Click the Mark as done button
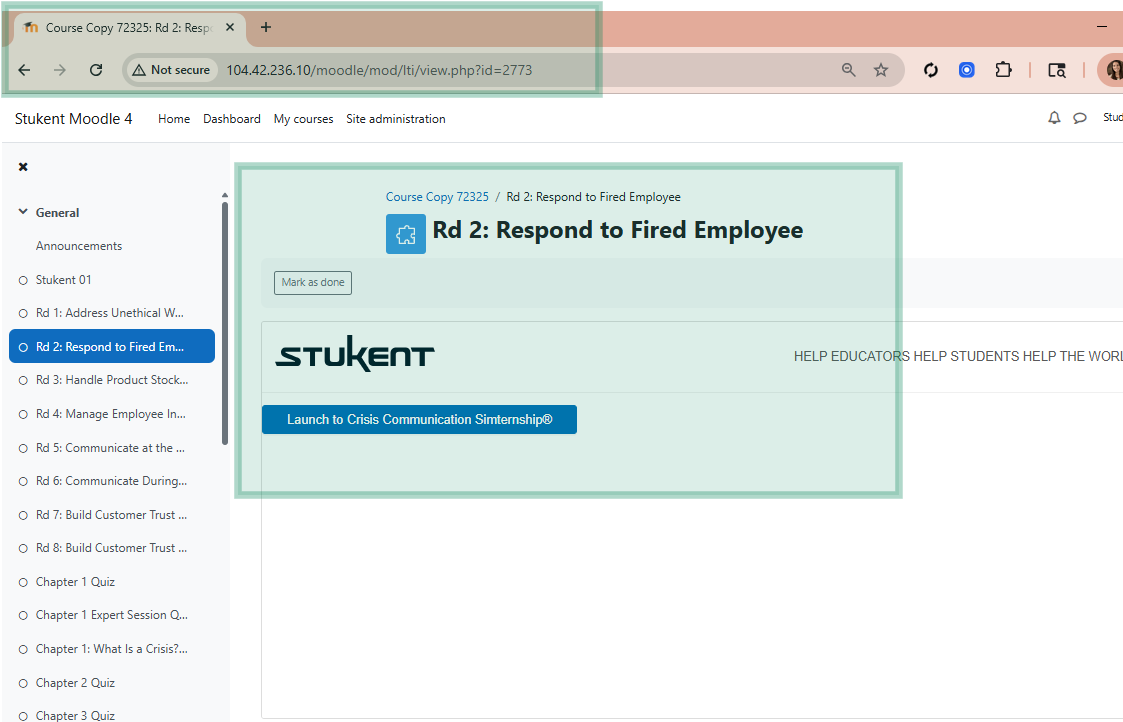The height and width of the screenshot is (722, 1123). tap(313, 283)
